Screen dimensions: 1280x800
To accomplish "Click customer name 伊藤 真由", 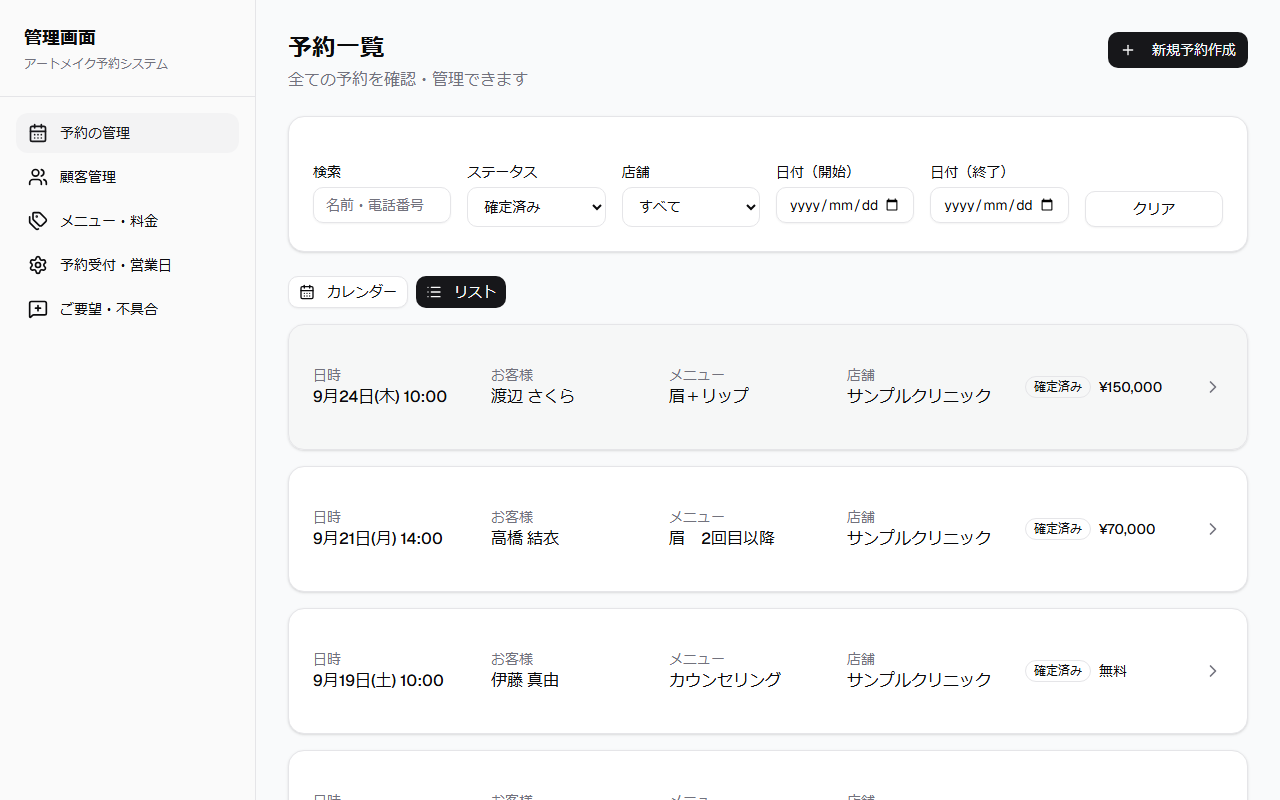I will [525, 680].
